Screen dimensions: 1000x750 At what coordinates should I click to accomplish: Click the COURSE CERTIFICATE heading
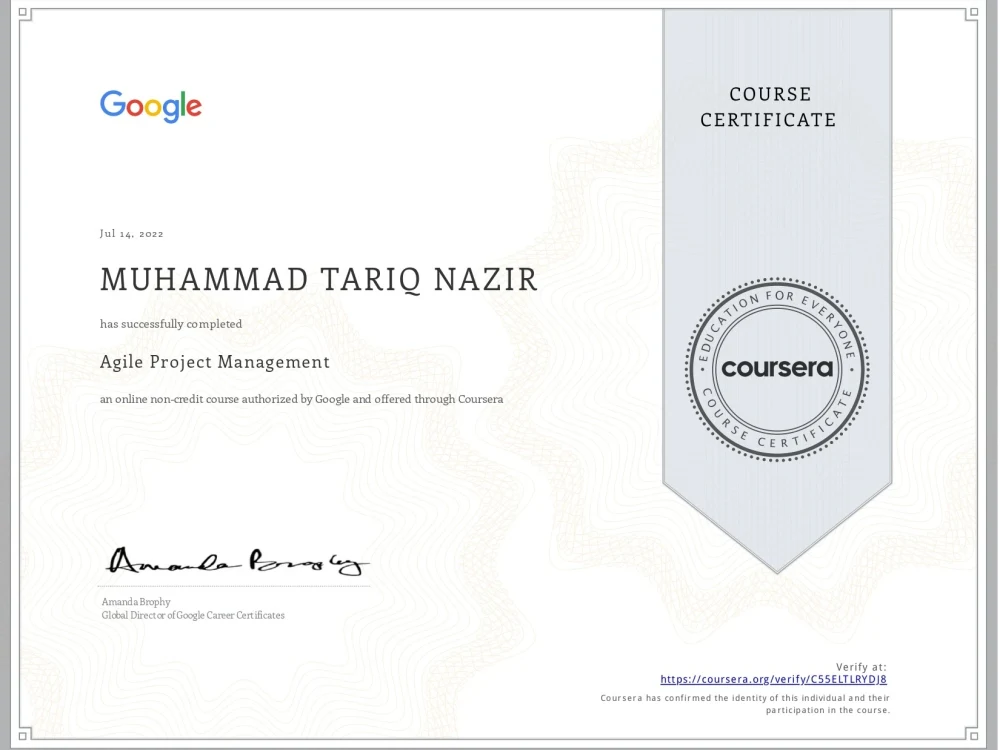[x=768, y=107]
